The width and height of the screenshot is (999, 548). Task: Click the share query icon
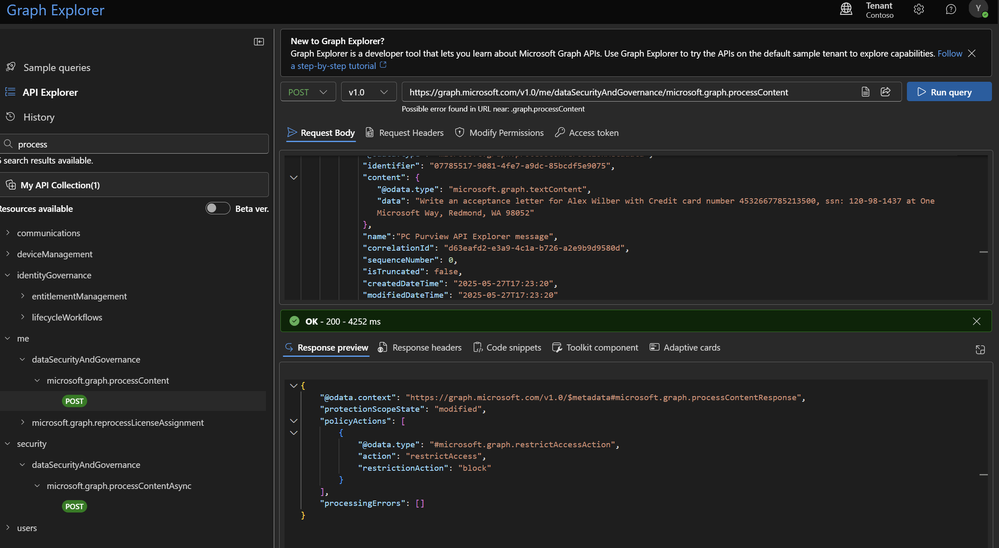pos(885,92)
